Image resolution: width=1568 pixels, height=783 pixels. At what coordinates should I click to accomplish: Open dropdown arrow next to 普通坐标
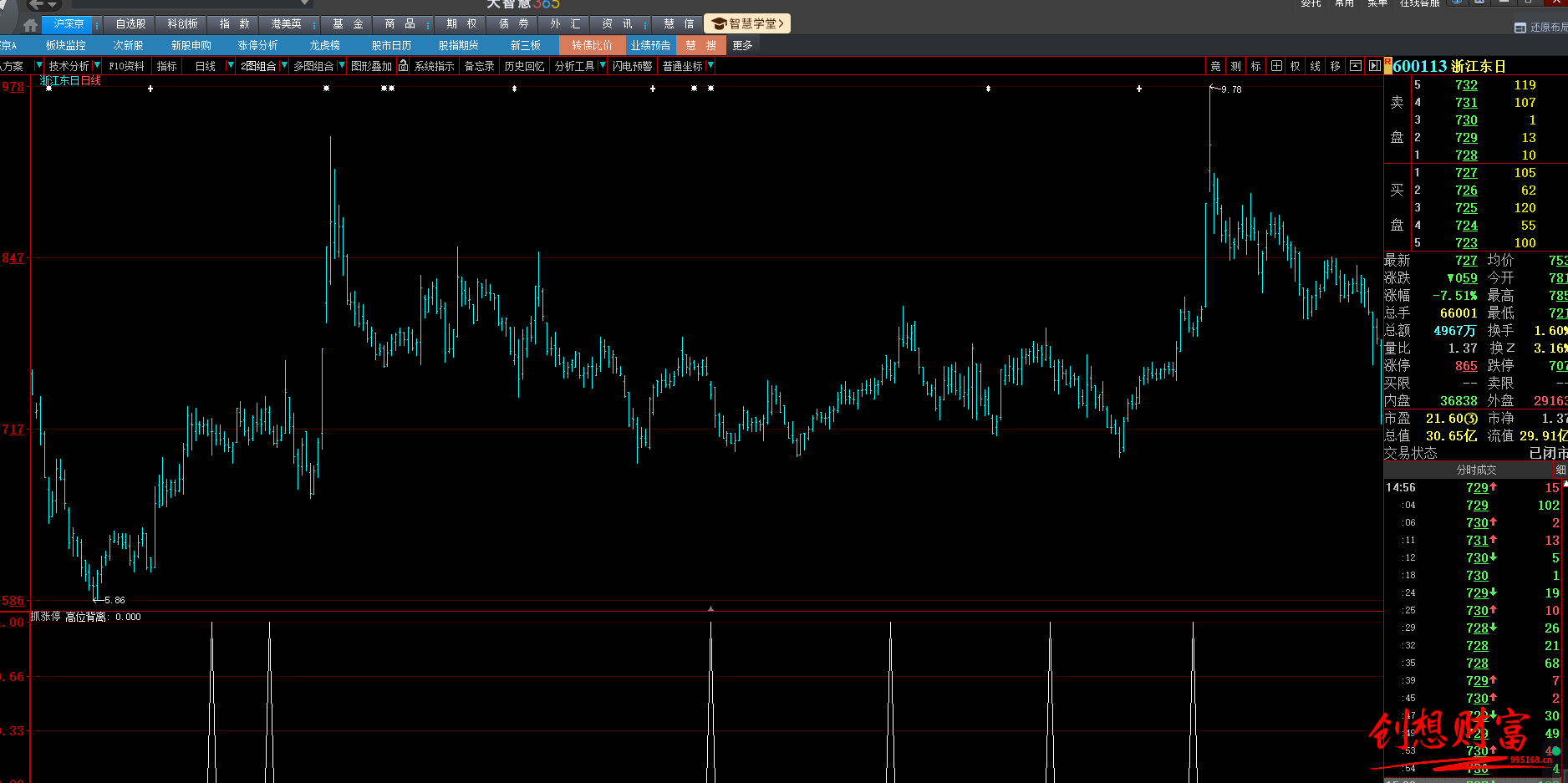coord(710,65)
